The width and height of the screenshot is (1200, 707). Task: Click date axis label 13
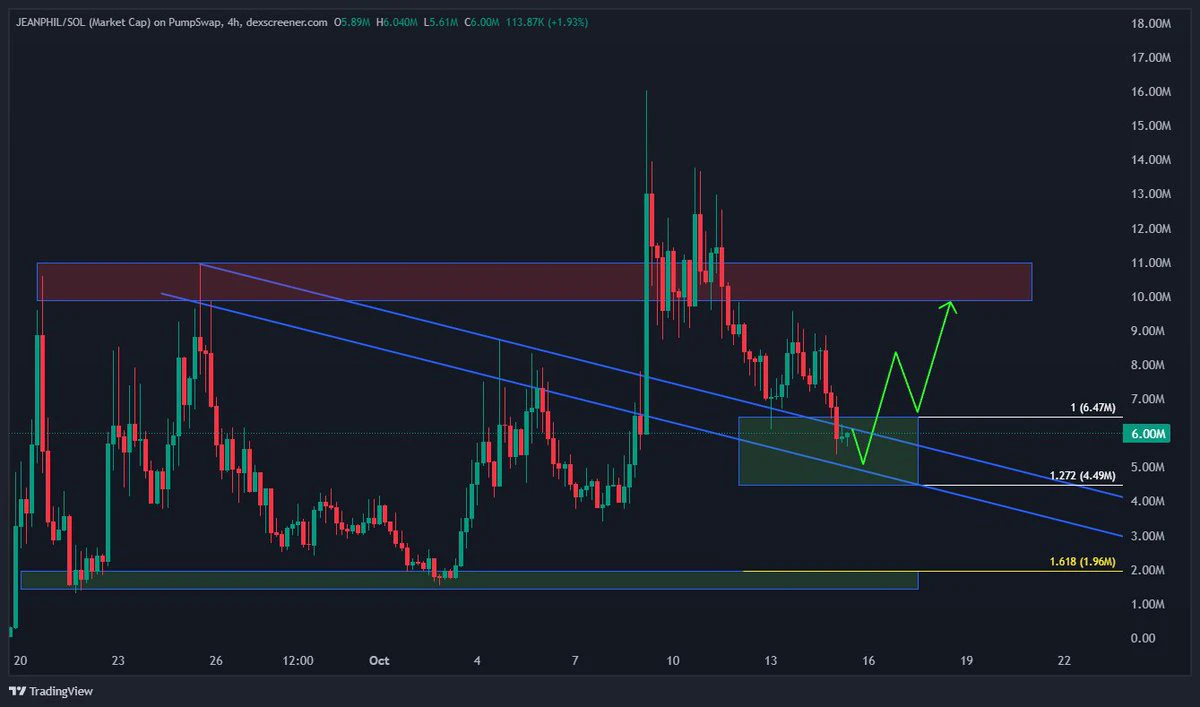pyautogui.click(x=771, y=661)
